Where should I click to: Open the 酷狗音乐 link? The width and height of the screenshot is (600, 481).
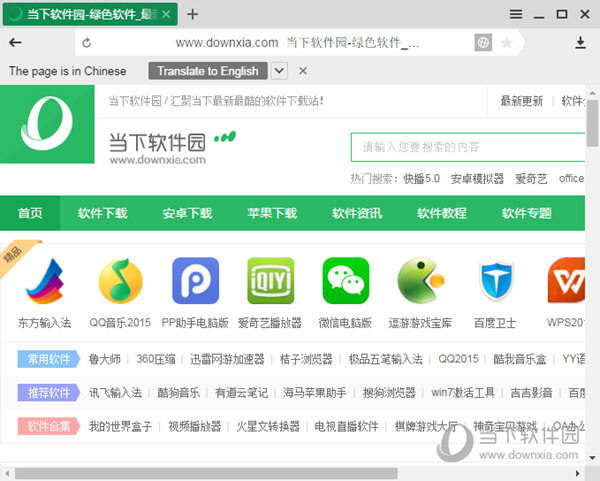[179, 393]
